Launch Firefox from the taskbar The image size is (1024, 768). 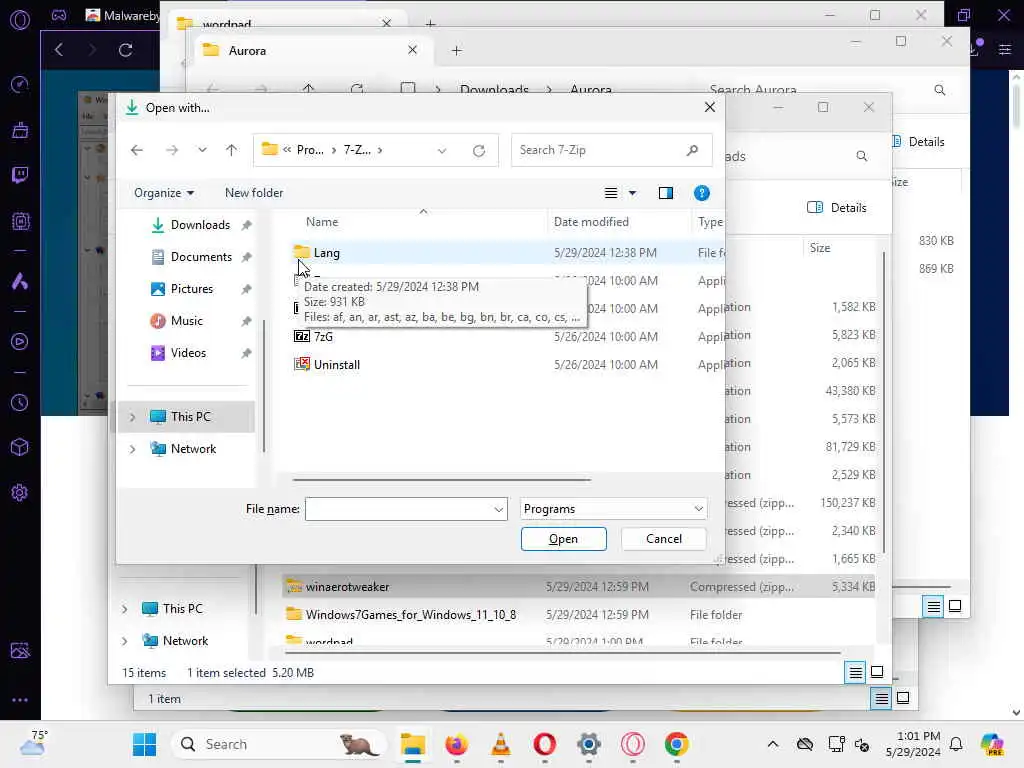pyautogui.click(x=456, y=744)
